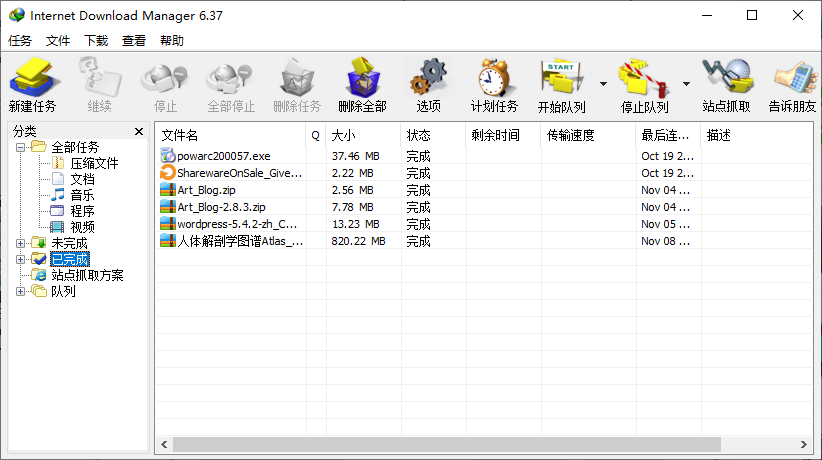Screen dimensions: 822x460
Task: Open the 开始队列 dropdown arrow
Action: pyautogui.click(x=603, y=84)
